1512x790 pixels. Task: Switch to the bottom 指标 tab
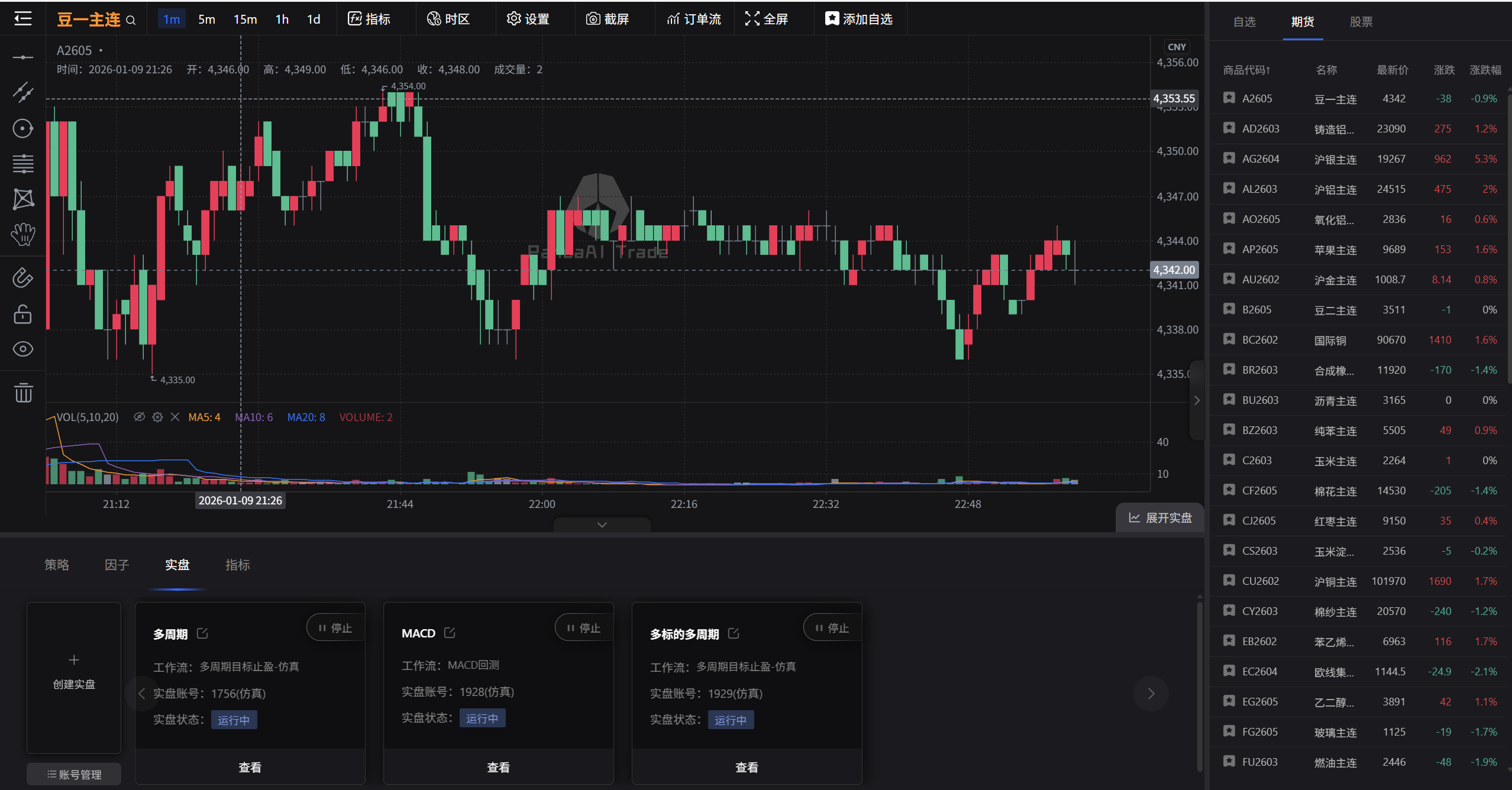click(x=237, y=565)
